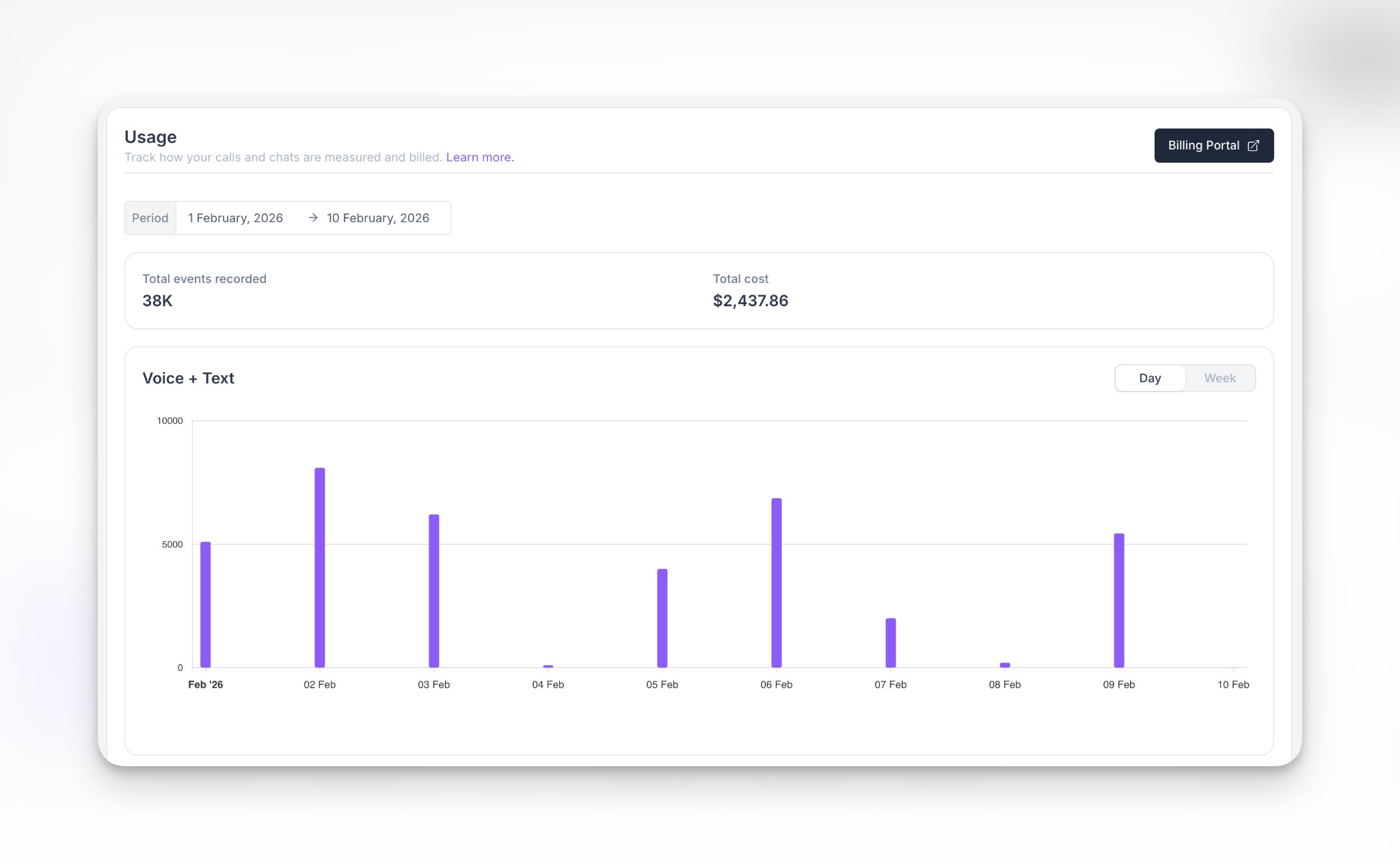Click the bar above Feb '26 label
This screenshot has width=1400, height=864.
[206, 605]
